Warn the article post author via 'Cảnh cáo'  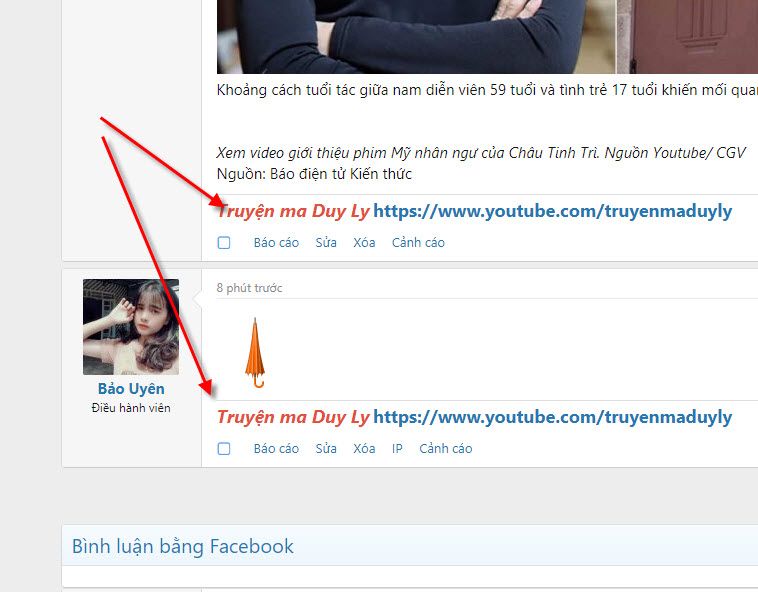coord(418,243)
